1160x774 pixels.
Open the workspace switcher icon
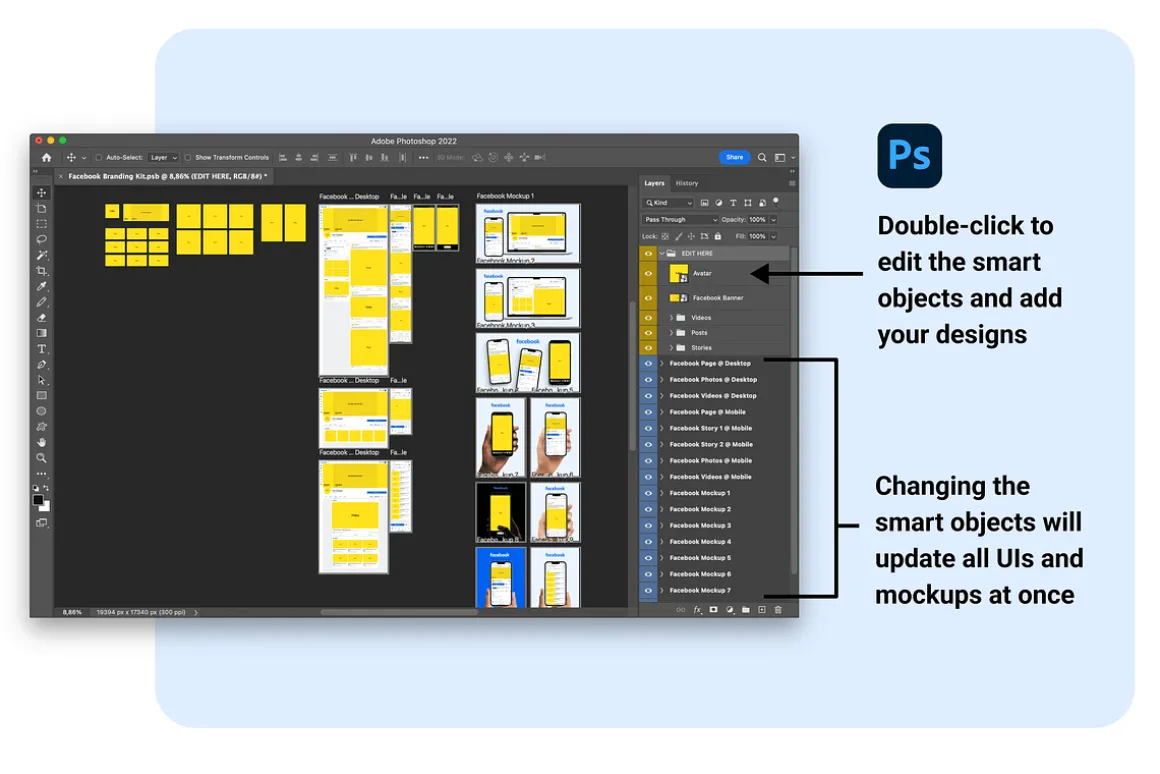pyautogui.click(x=780, y=157)
